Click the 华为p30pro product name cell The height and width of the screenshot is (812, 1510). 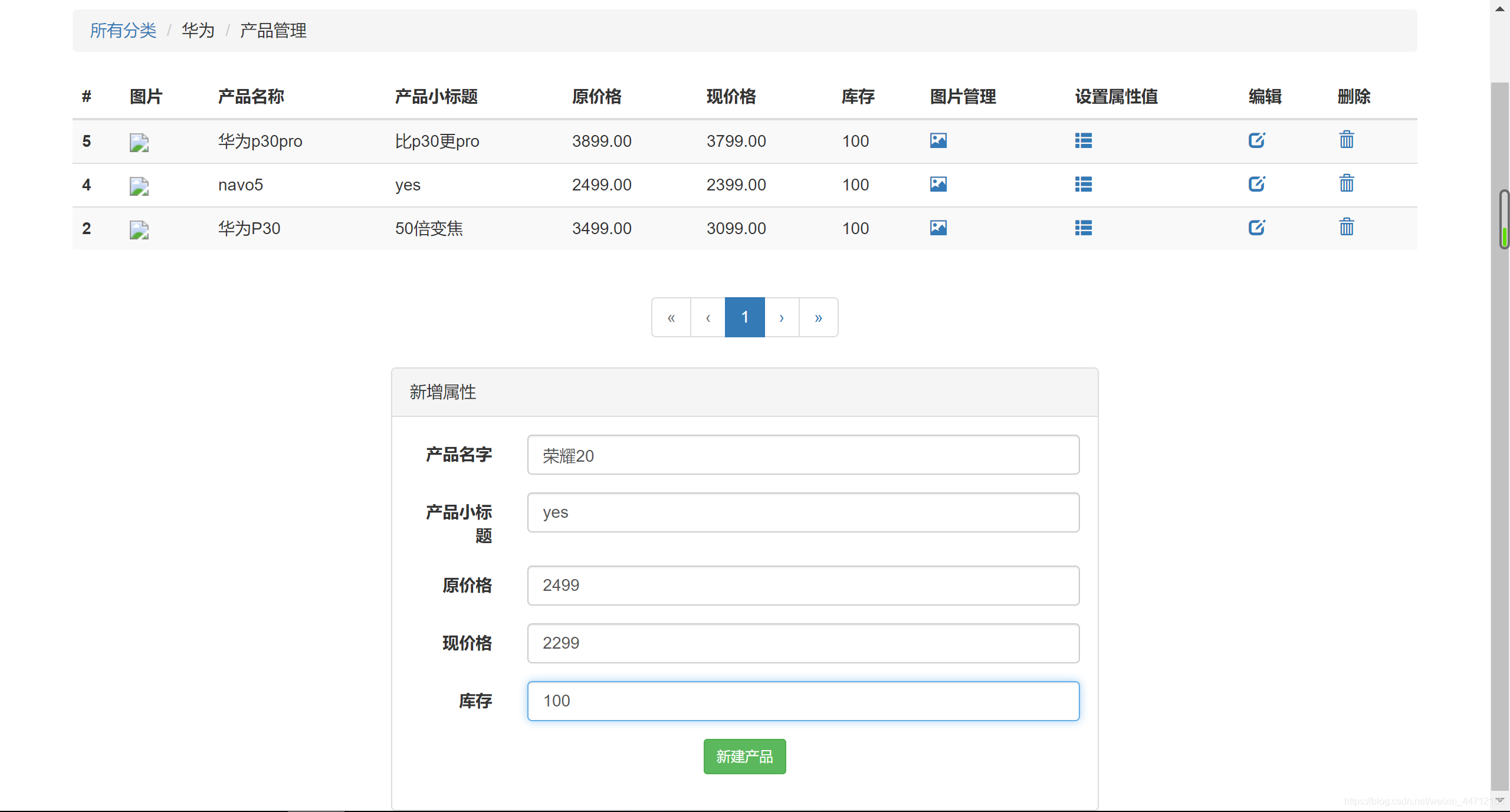coord(260,141)
